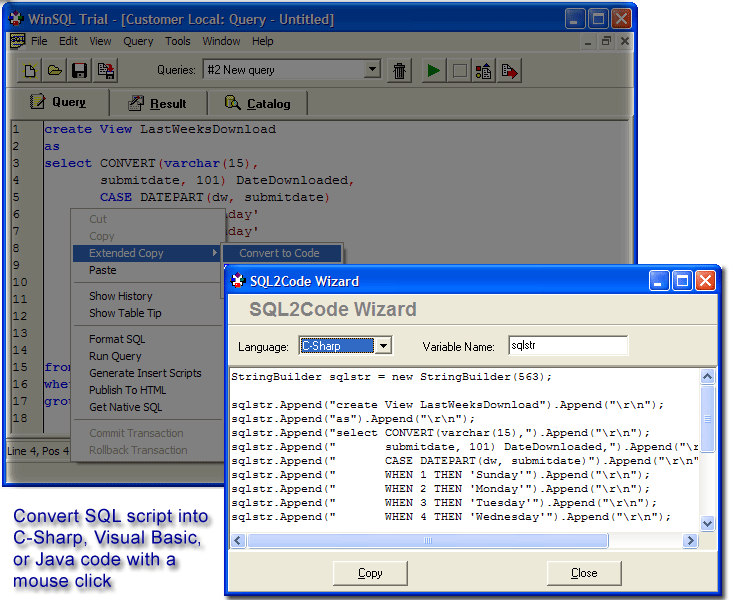Select Paste from context menu
The width and height of the screenshot is (731, 600).
146,270
